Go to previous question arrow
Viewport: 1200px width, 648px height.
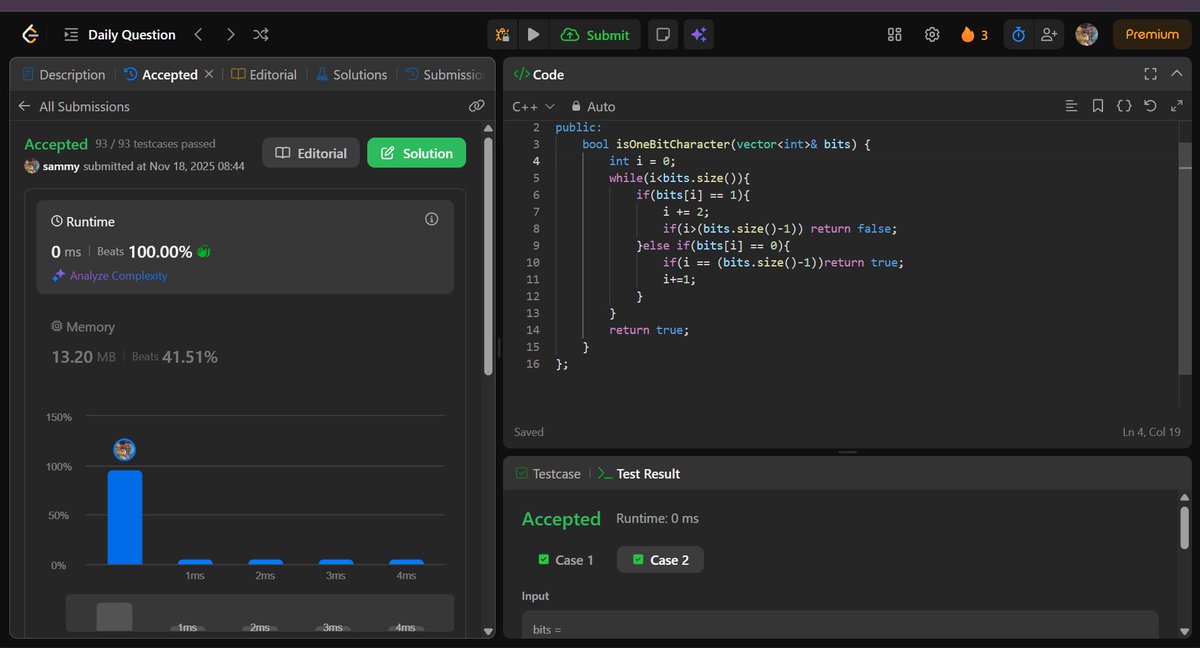coord(198,34)
